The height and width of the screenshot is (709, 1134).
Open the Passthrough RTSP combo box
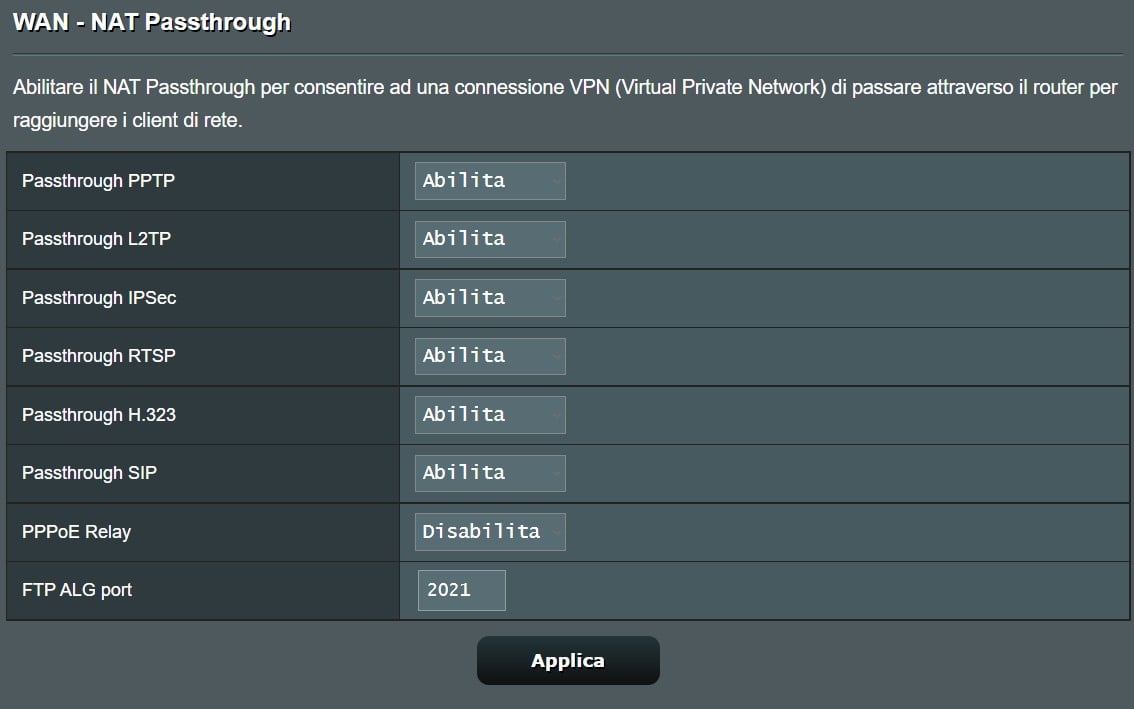click(490, 356)
